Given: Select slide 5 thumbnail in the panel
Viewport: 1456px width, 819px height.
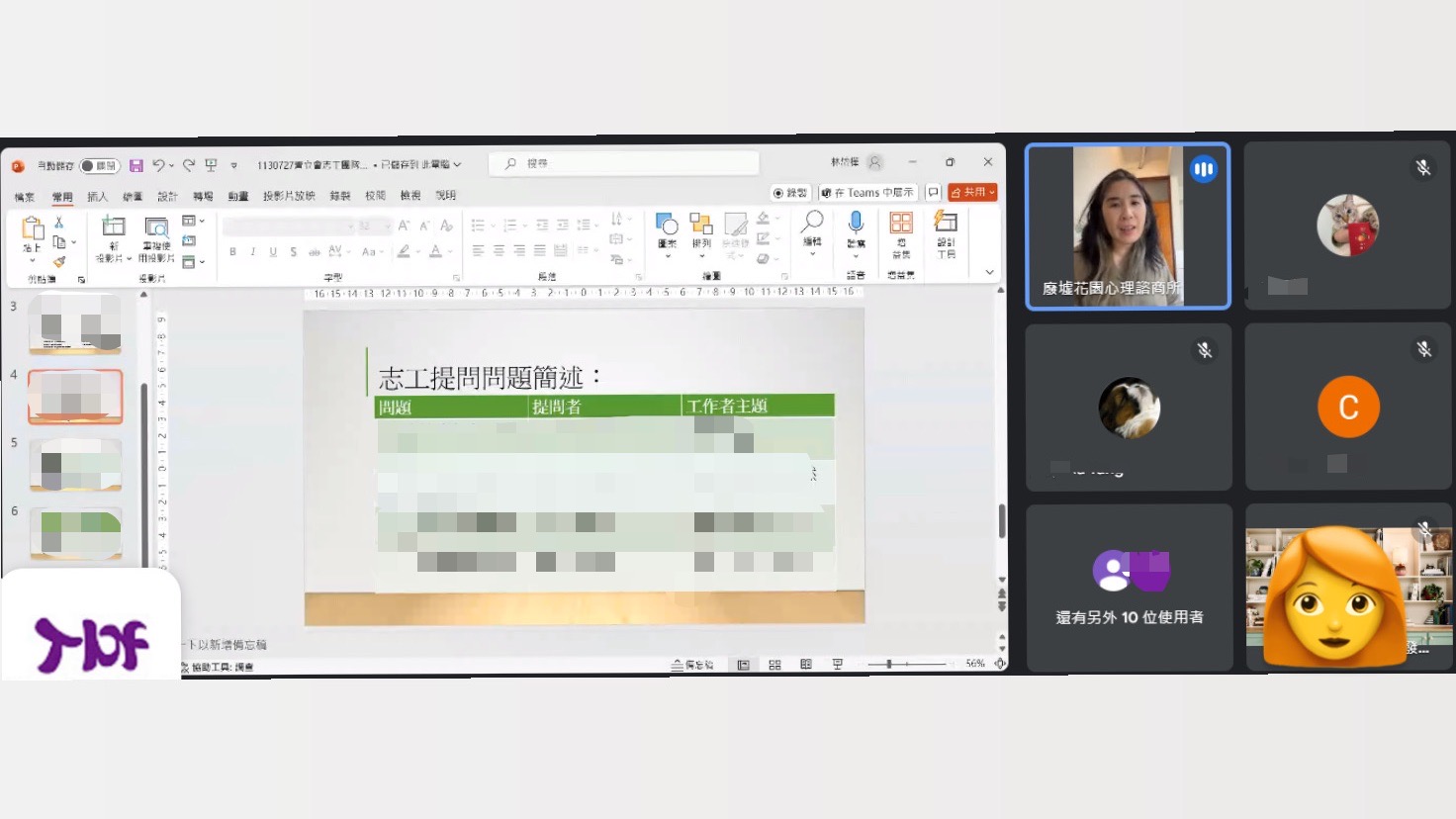Looking at the screenshot, I should point(76,465).
